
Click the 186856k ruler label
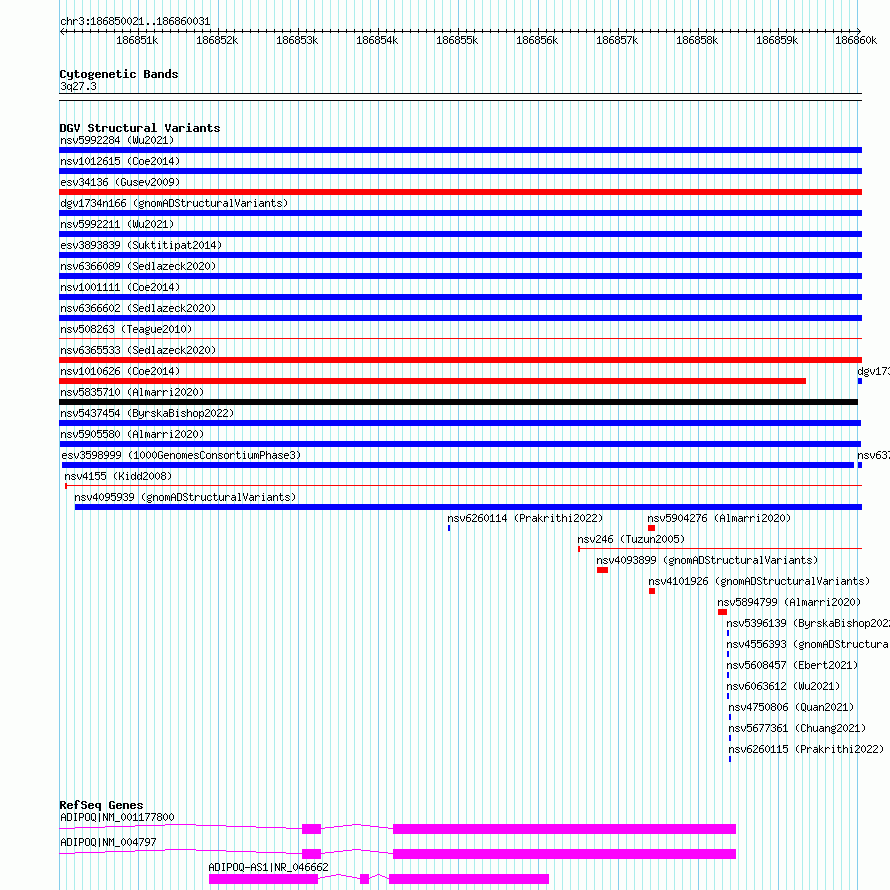537,40
